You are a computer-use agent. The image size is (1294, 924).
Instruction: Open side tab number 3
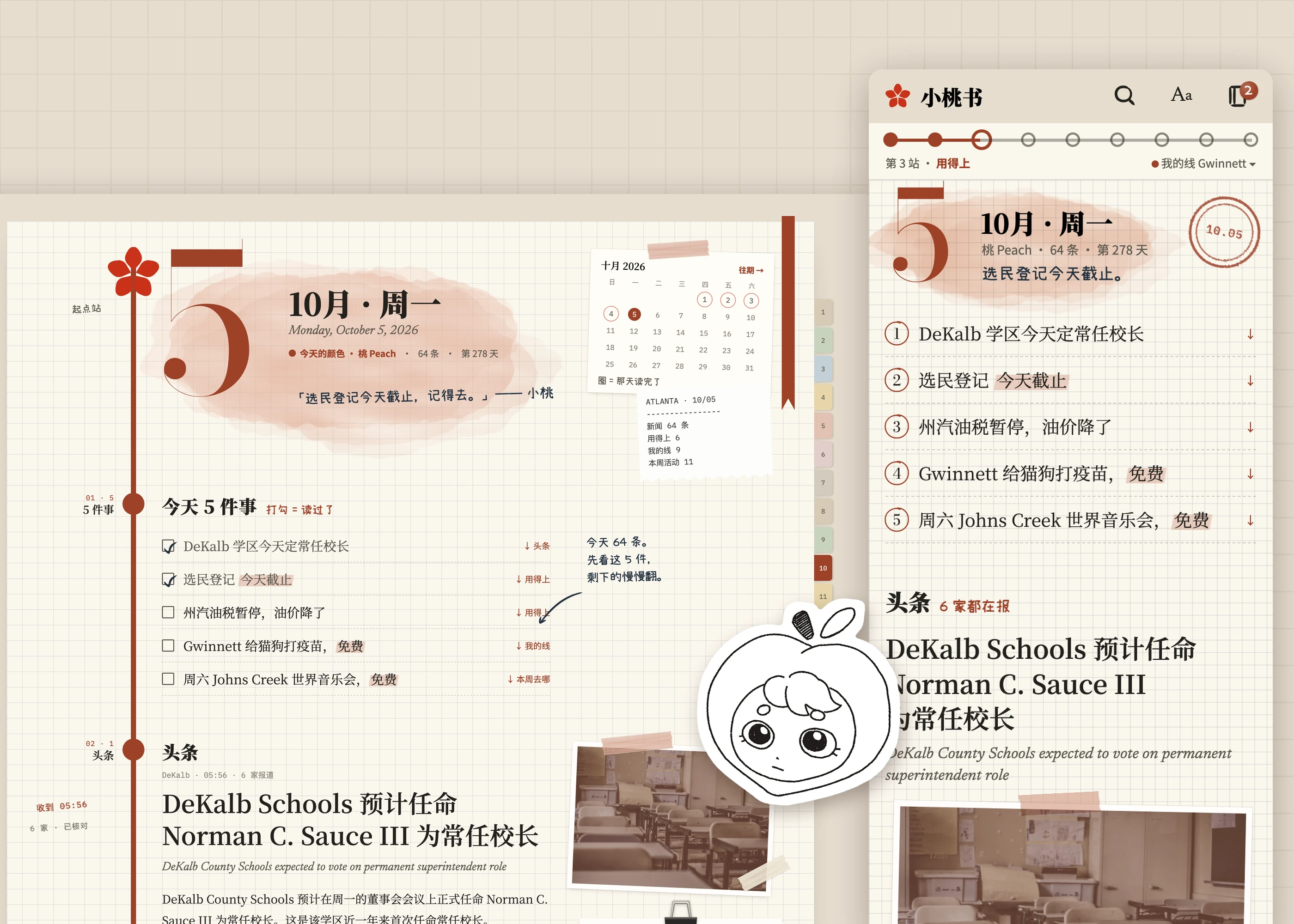[823, 369]
